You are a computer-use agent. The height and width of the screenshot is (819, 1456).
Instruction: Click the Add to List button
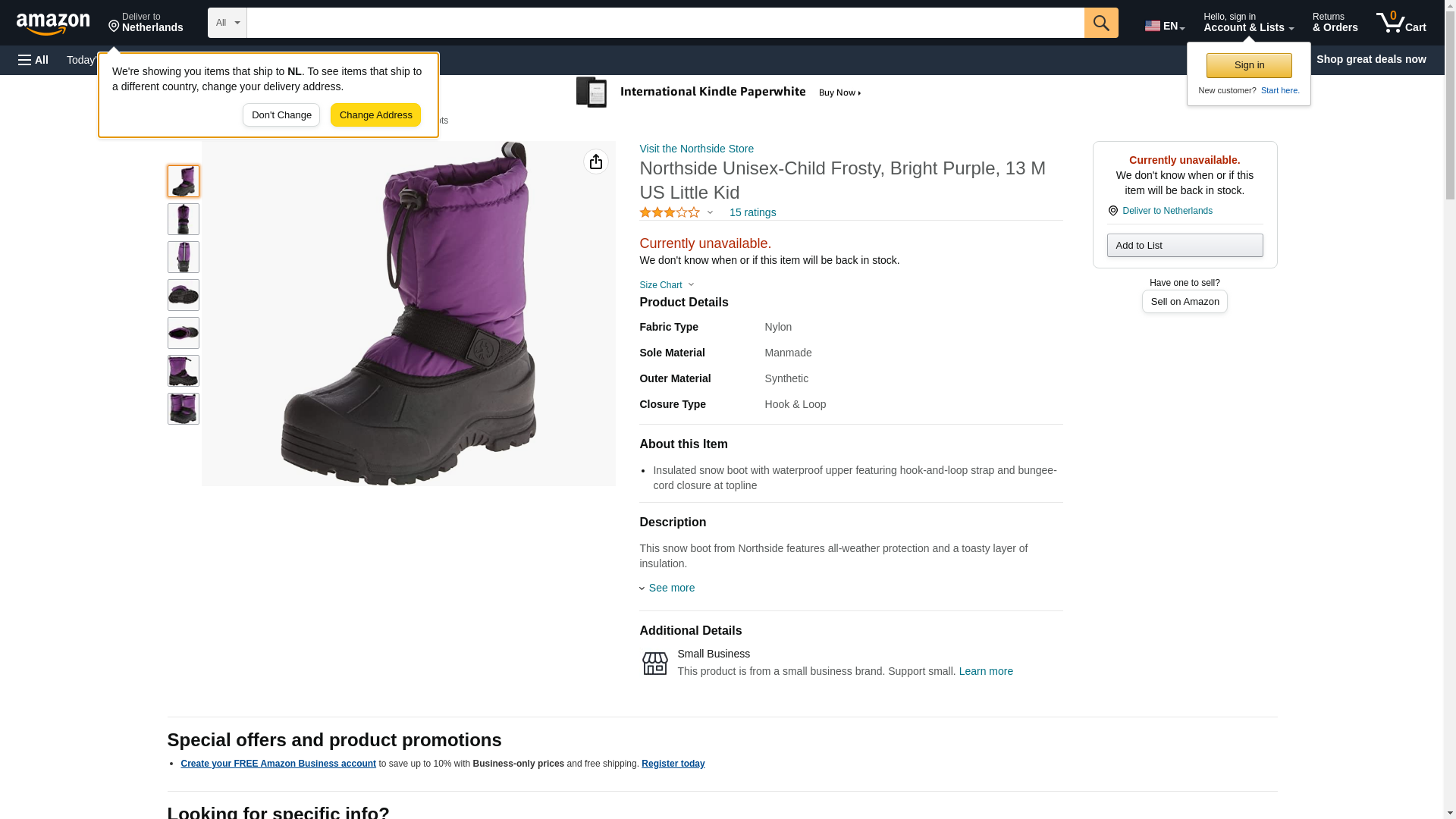1184,246
